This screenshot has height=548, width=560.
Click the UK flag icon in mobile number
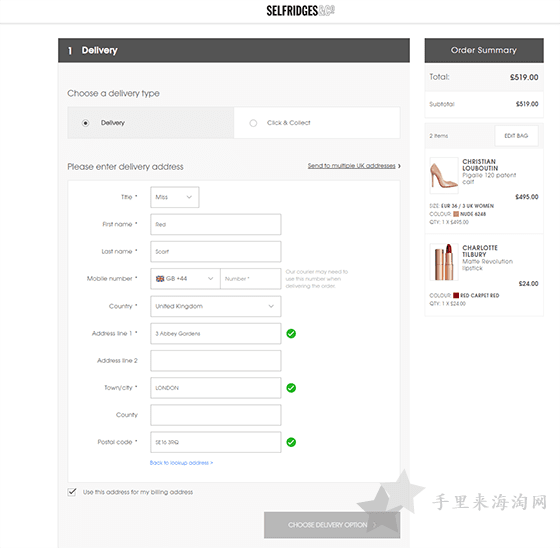pos(160,279)
